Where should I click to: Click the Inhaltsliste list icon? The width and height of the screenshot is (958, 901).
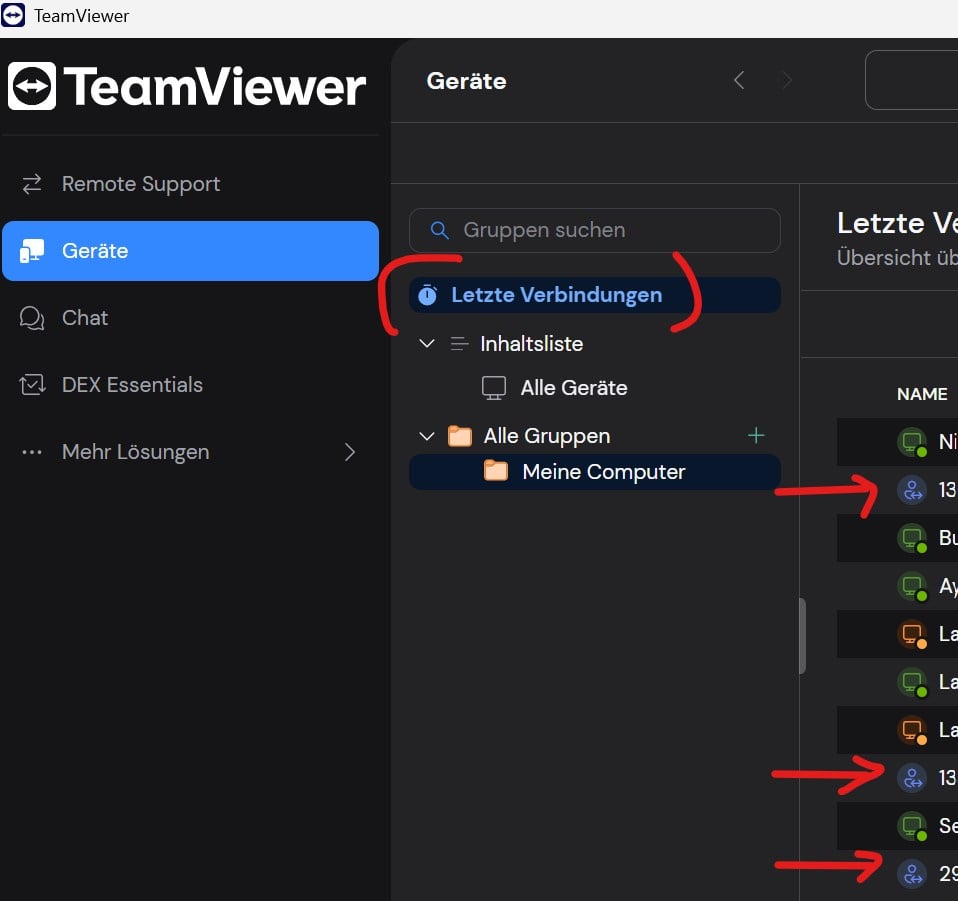coord(459,344)
